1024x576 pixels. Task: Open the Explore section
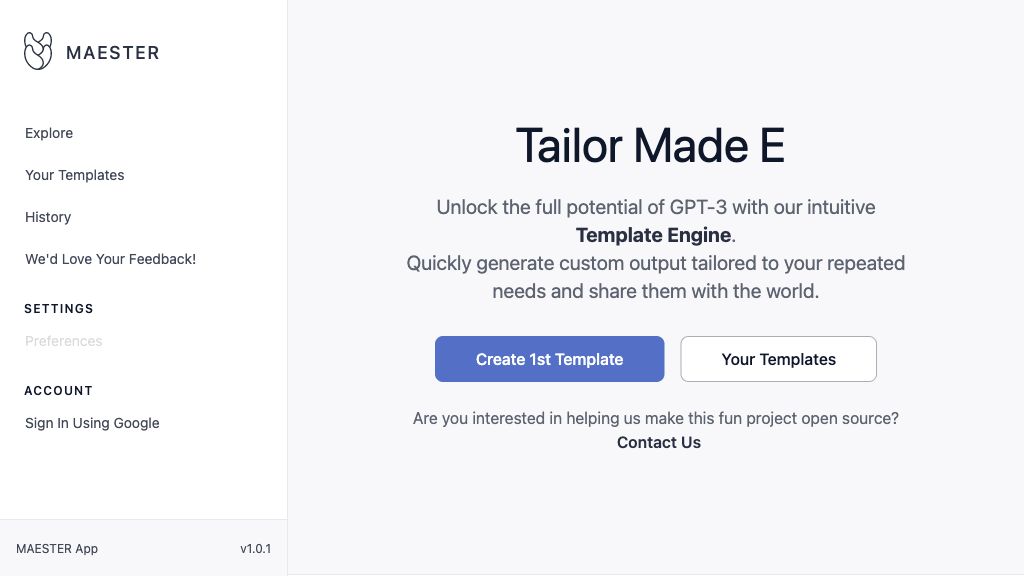tap(48, 133)
